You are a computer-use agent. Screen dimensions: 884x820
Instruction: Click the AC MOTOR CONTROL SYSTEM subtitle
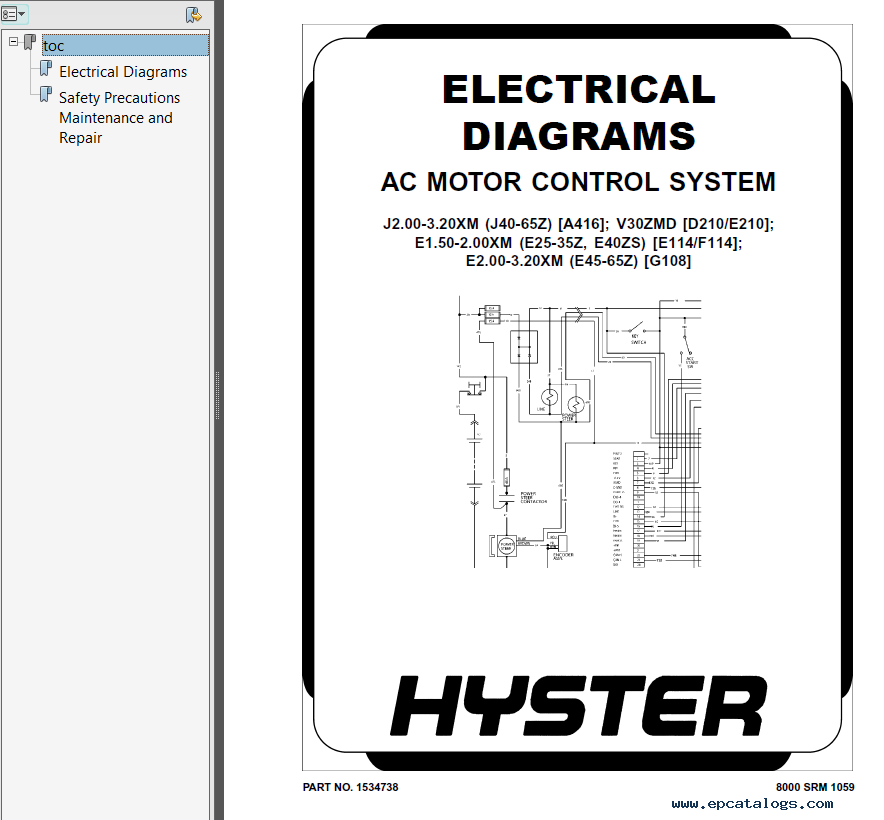[578, 182]
